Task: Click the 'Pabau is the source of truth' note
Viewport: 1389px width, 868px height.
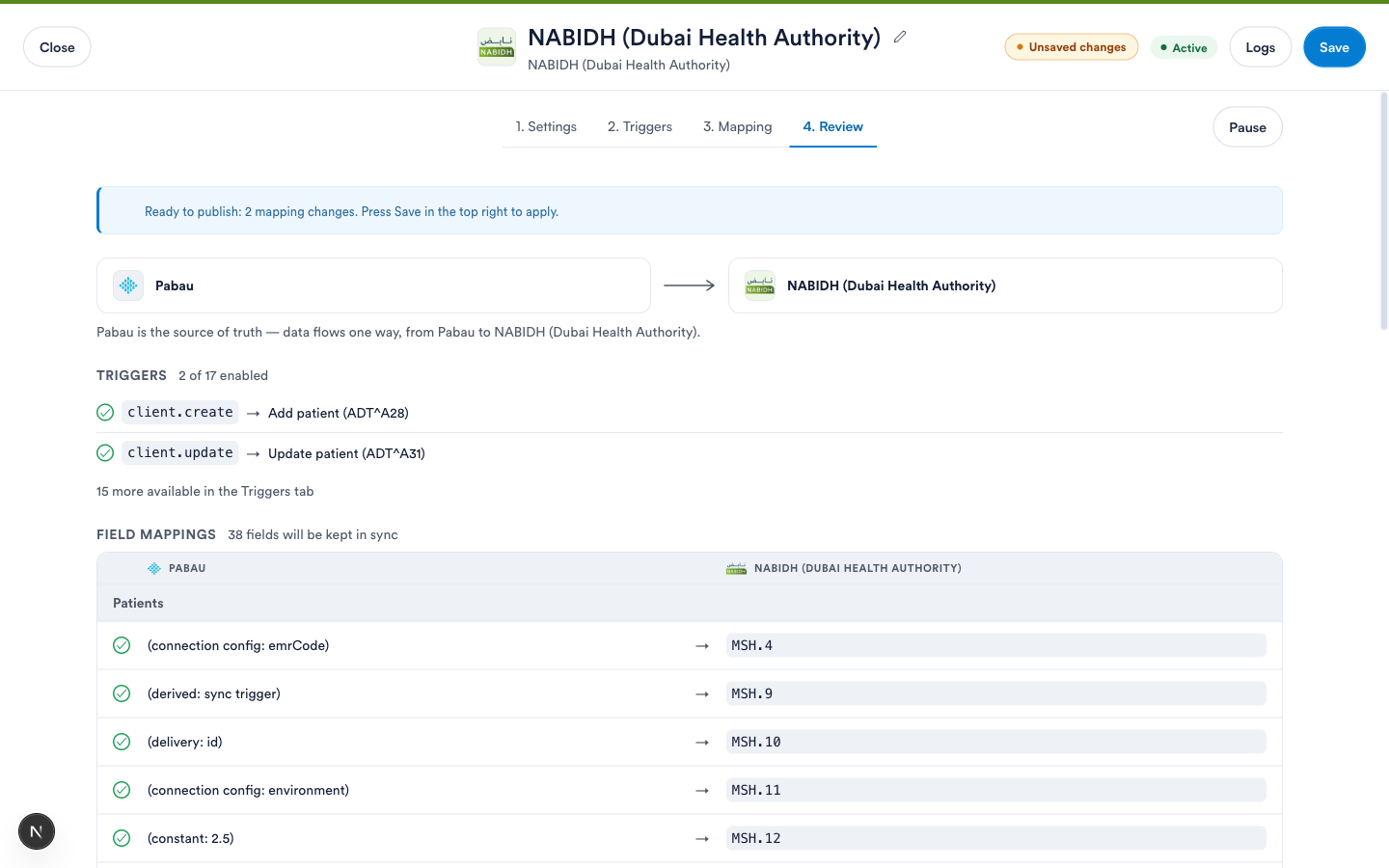Action: click(398, 332)
